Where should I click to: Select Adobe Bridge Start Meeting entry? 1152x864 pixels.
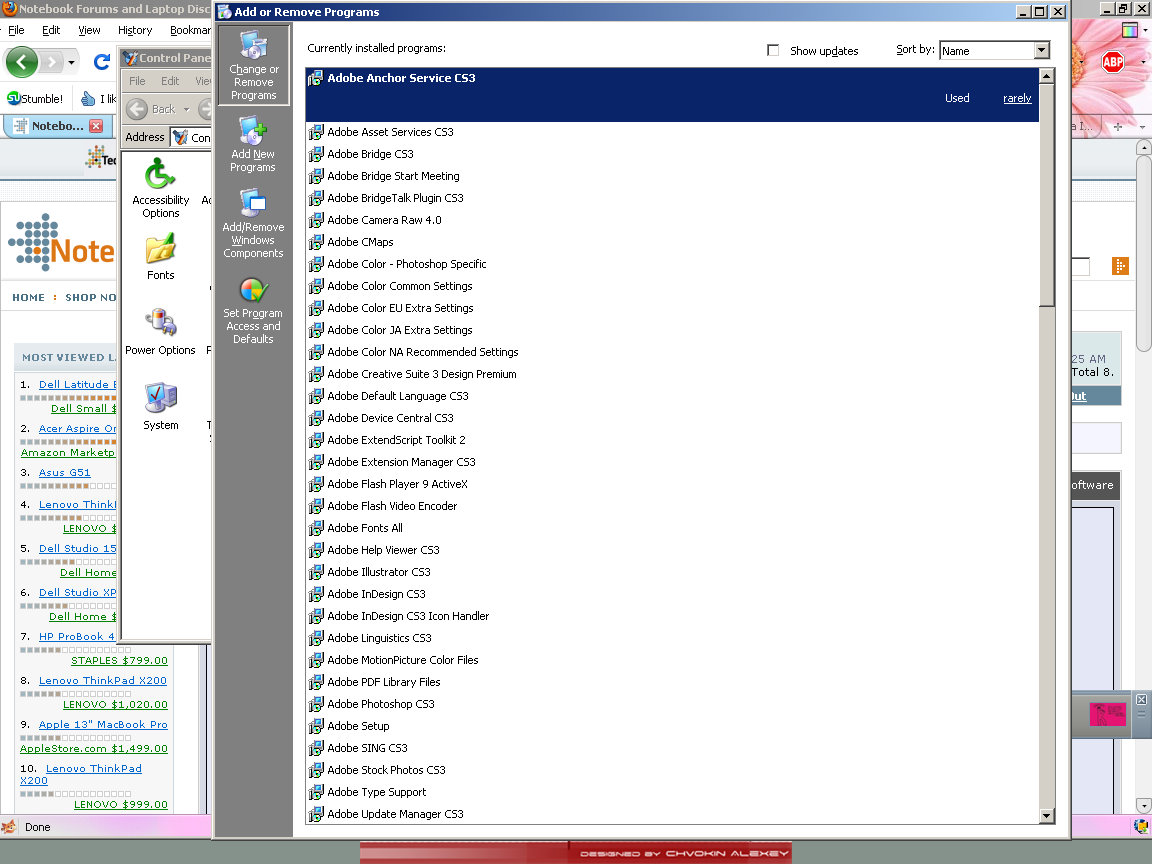coord(393,176)
